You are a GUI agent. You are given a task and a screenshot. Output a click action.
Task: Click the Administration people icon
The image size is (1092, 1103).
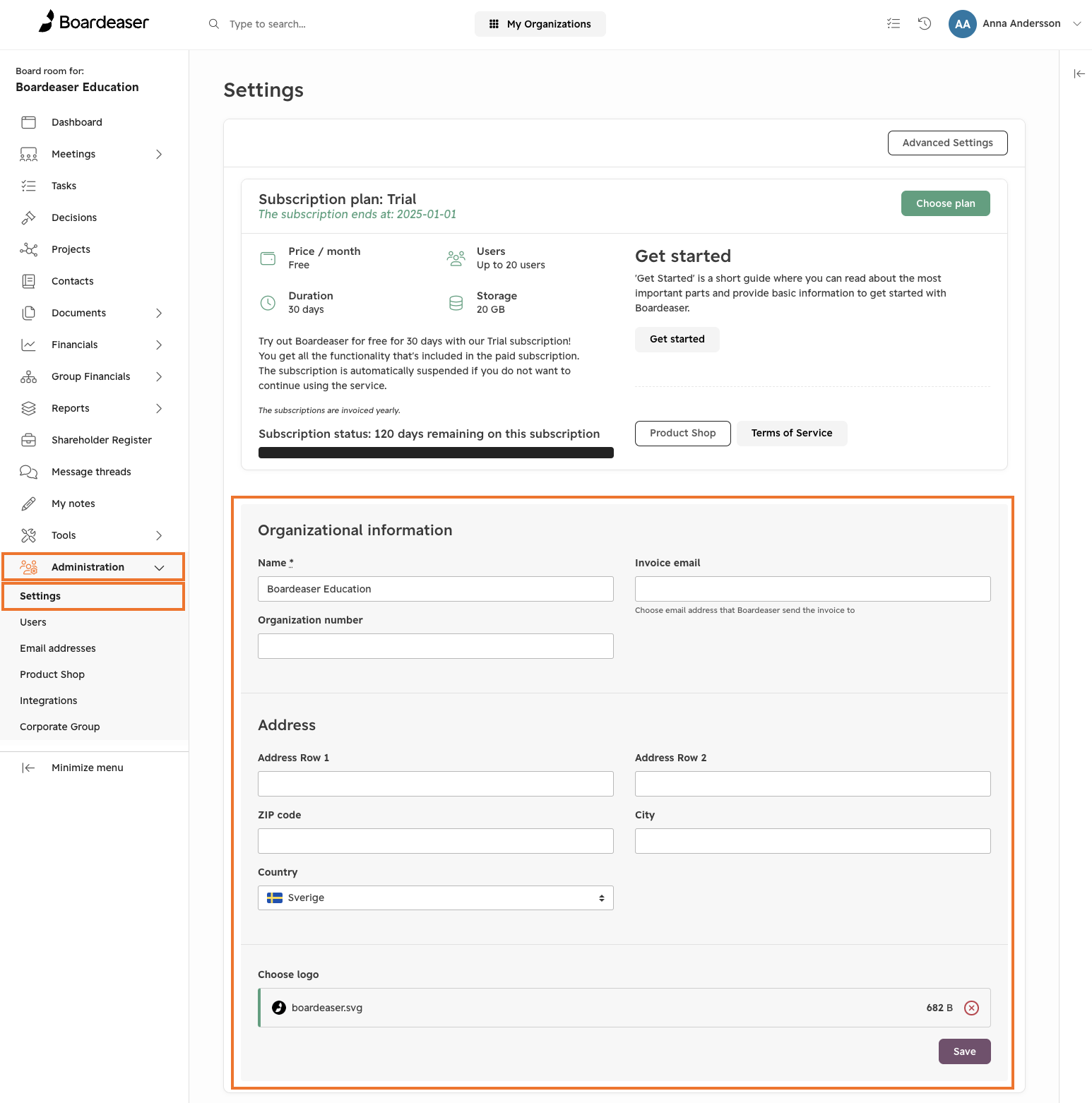(29, 567)
